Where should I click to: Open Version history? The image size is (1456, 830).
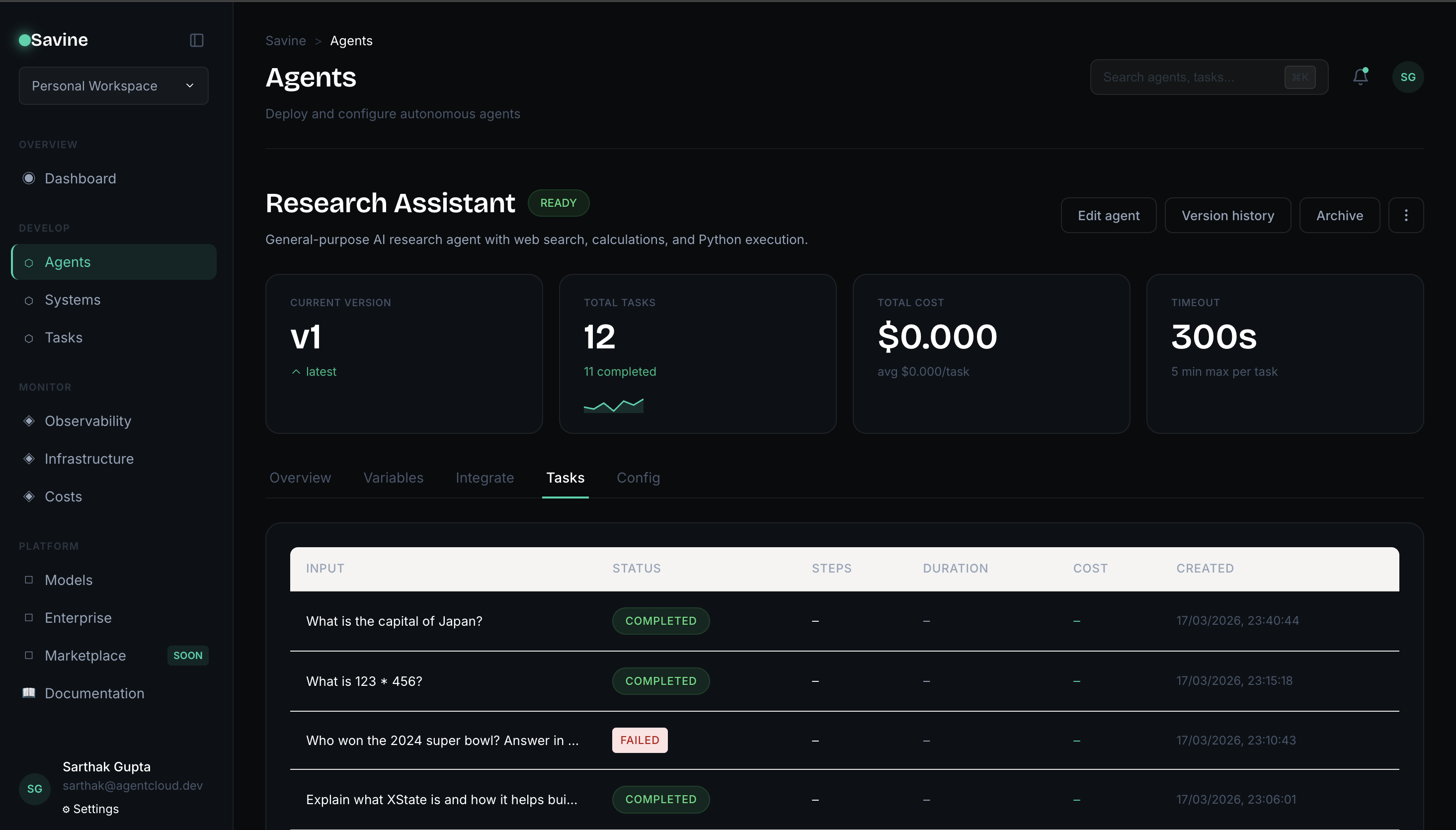1227,216
